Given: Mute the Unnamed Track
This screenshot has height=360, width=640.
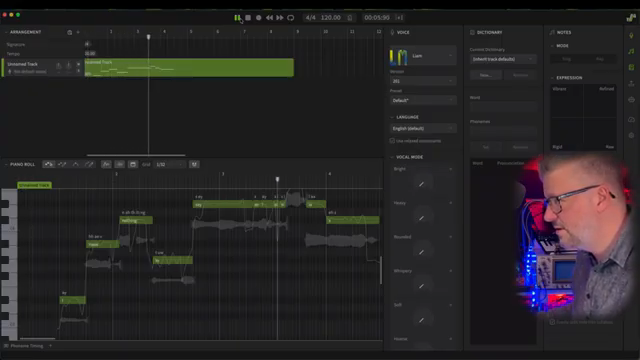Looking at the screenshot, I should point(78,64).
